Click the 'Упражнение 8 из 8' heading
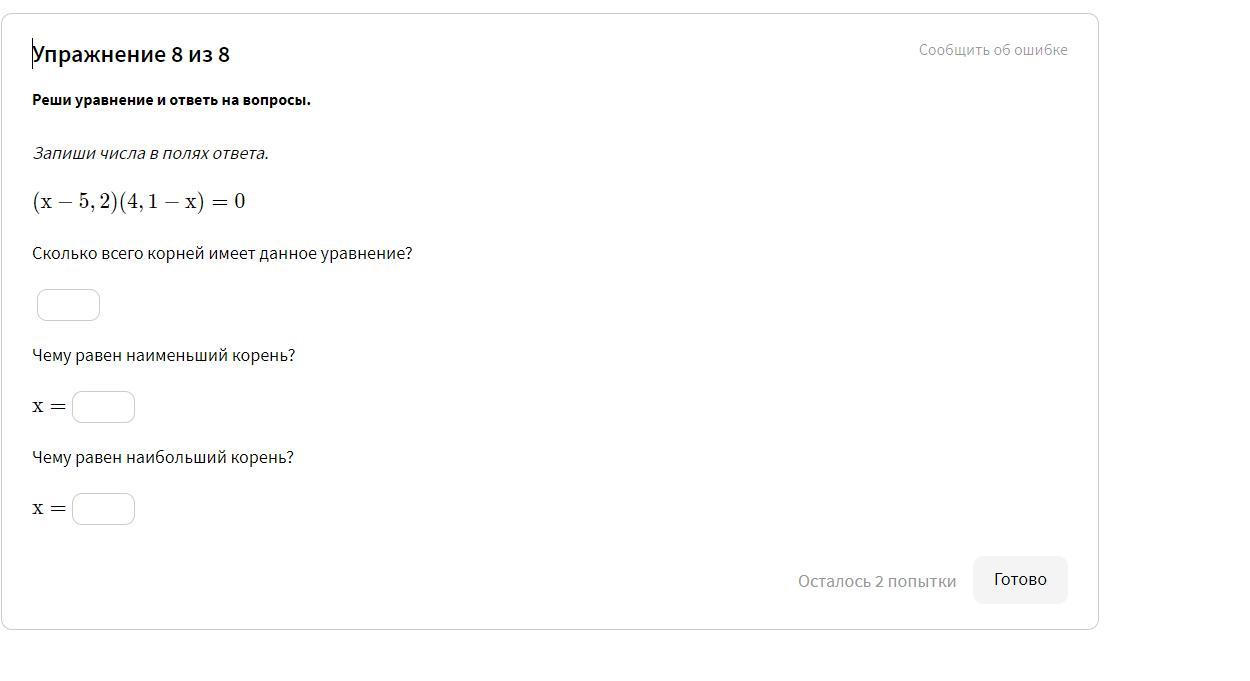The image size is (1250, 681). point(131,54)
